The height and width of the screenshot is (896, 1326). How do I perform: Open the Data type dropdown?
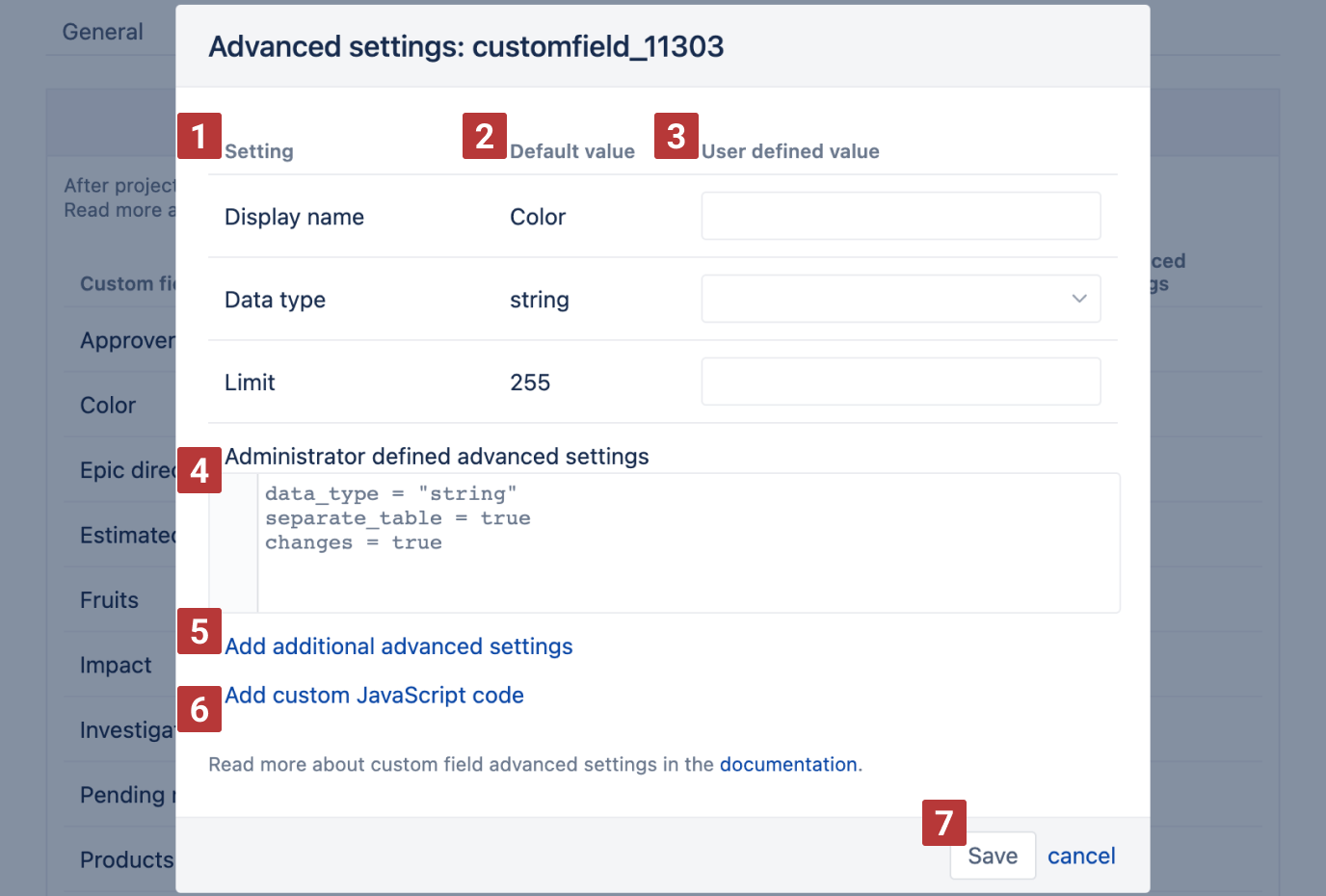coord(900,299)
